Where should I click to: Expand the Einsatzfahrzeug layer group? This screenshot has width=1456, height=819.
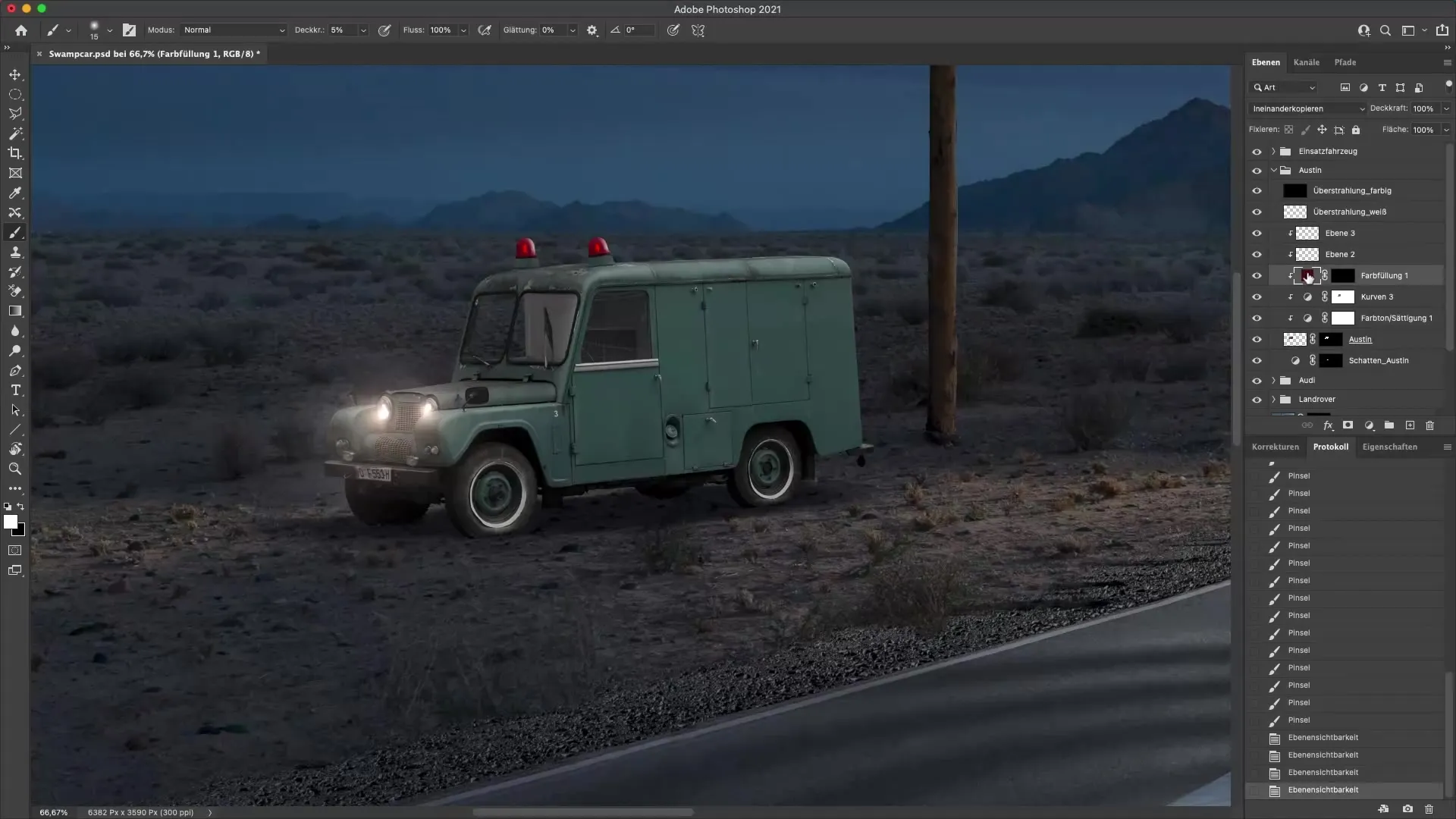point(1273,151)
